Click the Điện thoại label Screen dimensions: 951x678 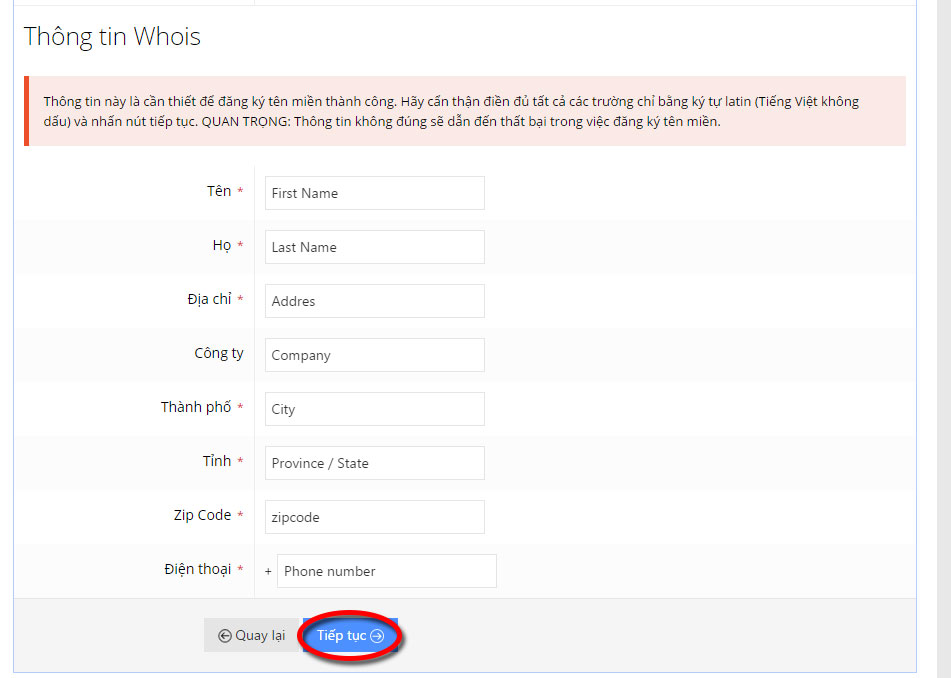(198, 569)
